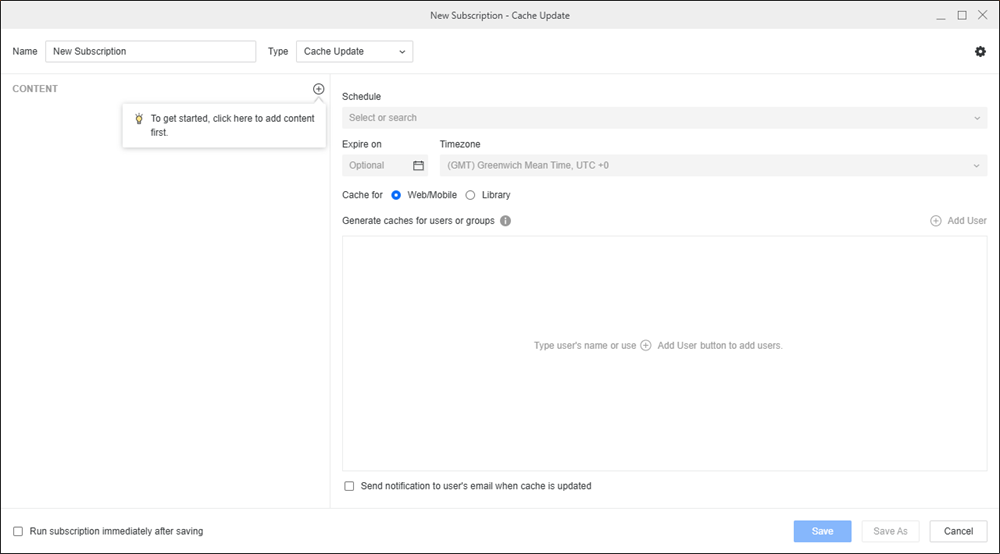
Task: Open the Type Cache Update dropdown
Action: (354, 52)
